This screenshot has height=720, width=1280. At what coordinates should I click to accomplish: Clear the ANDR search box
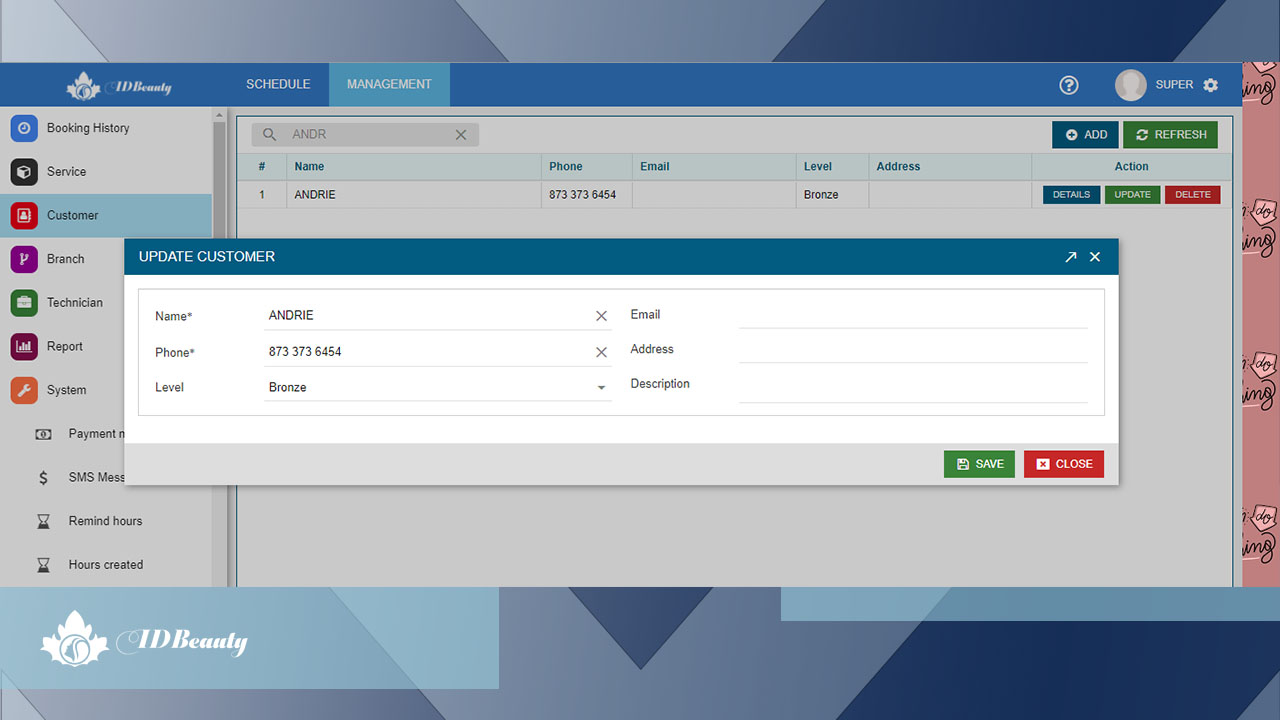point(461,135)
